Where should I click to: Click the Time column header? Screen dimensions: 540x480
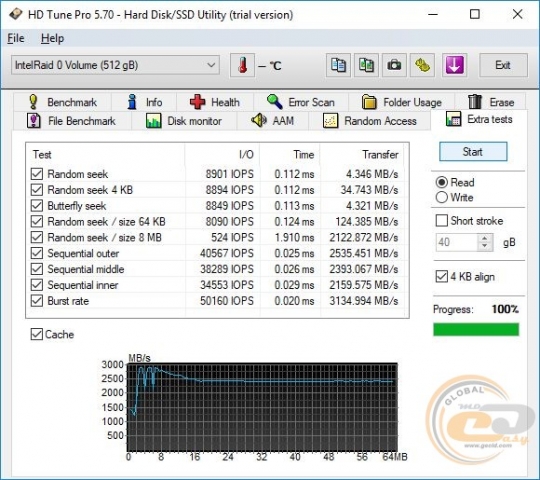pos(290,154)
